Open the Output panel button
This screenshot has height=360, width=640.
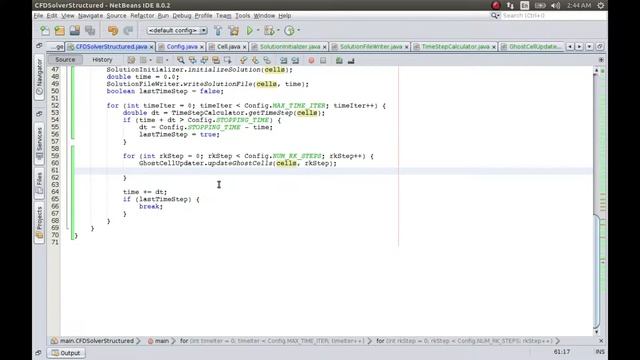click(x=66, y=353)
